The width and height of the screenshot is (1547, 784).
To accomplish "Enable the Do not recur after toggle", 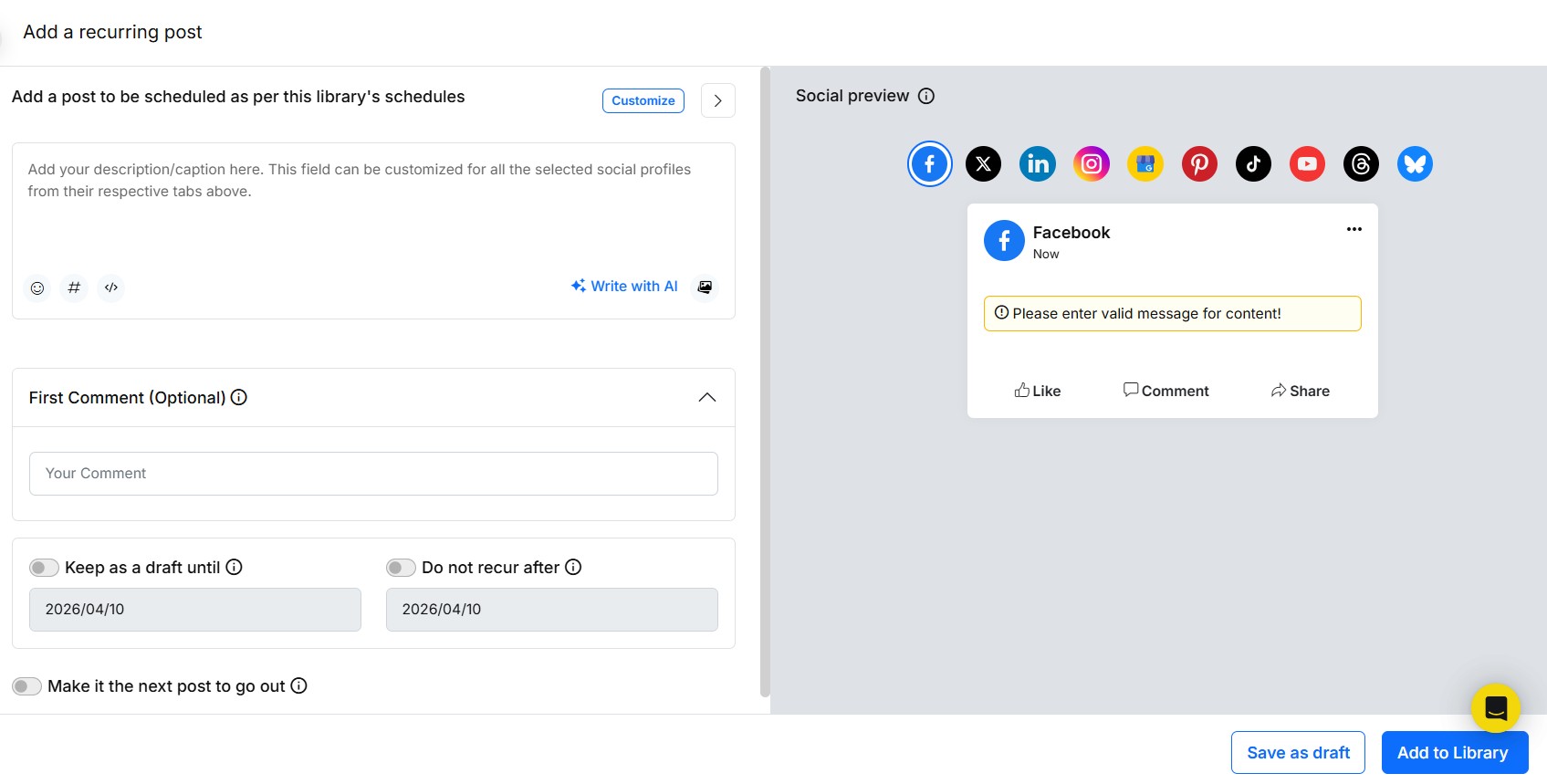I will point(400,567).
